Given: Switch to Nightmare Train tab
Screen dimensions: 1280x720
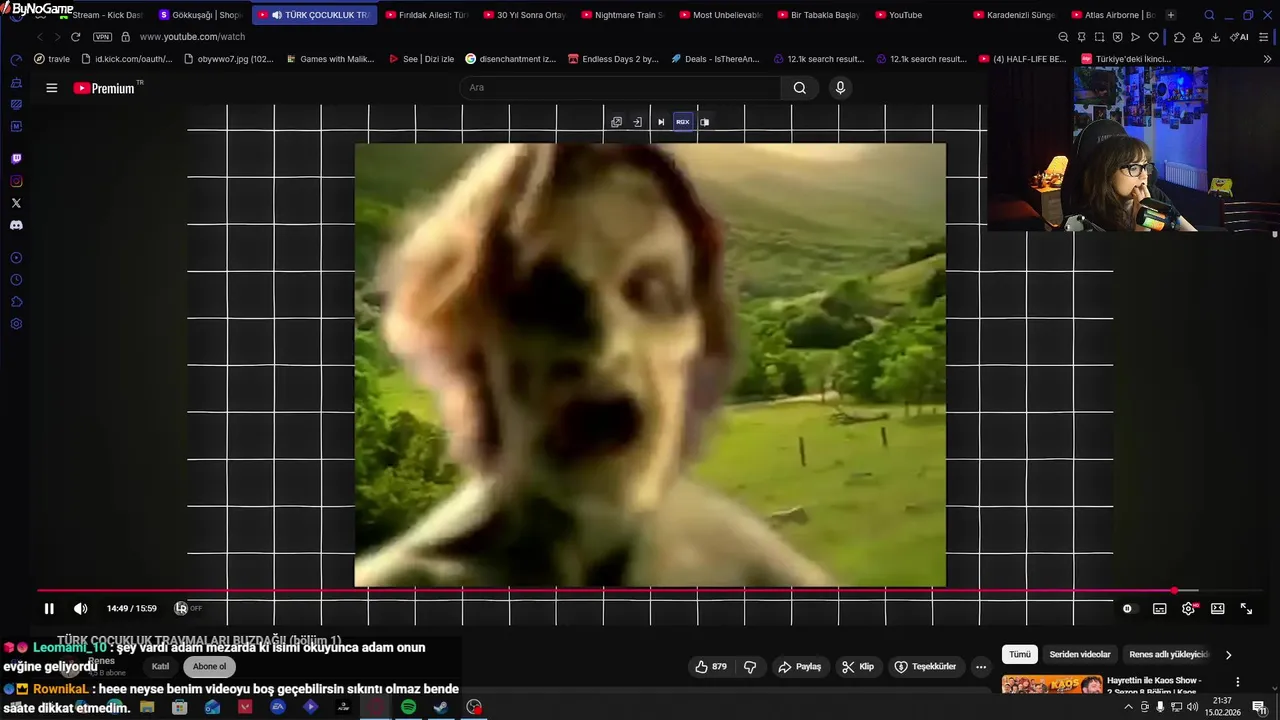Looking at the screenshot, I should (x=623, y=15).
